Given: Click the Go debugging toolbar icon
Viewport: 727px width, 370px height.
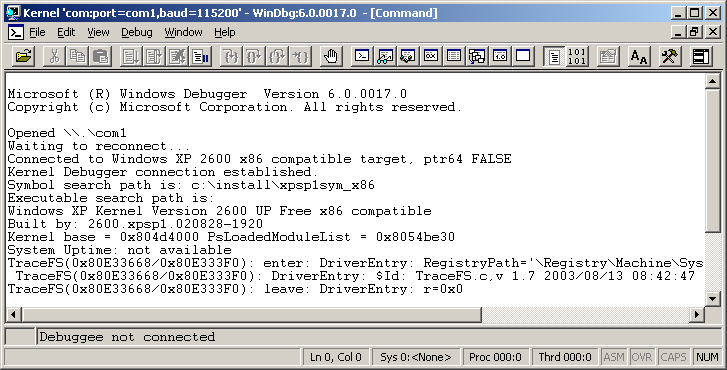Looking at the screenshot, I should (x=131, y=56).
